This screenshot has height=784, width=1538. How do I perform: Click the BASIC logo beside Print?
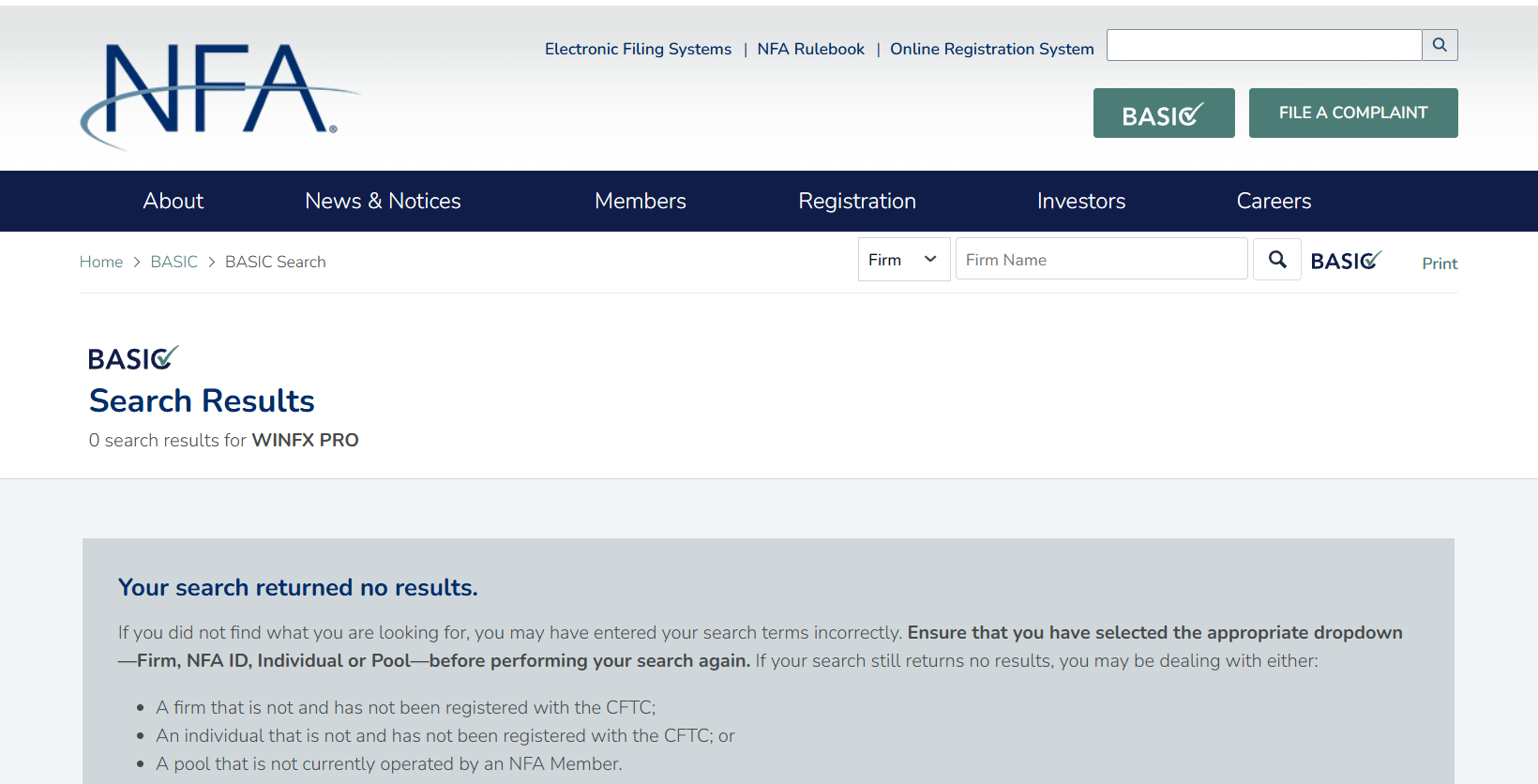[x=1346, y=261]
